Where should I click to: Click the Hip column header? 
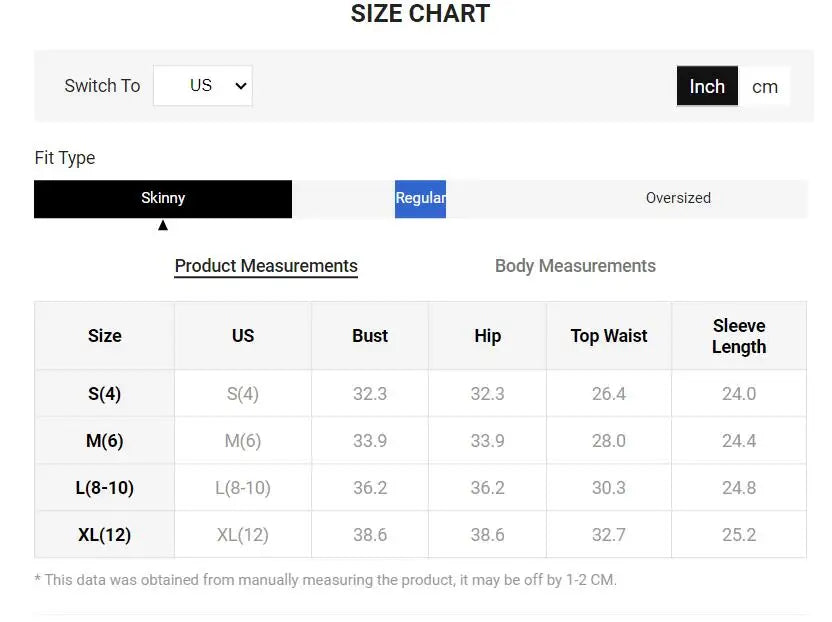point(488,336)
